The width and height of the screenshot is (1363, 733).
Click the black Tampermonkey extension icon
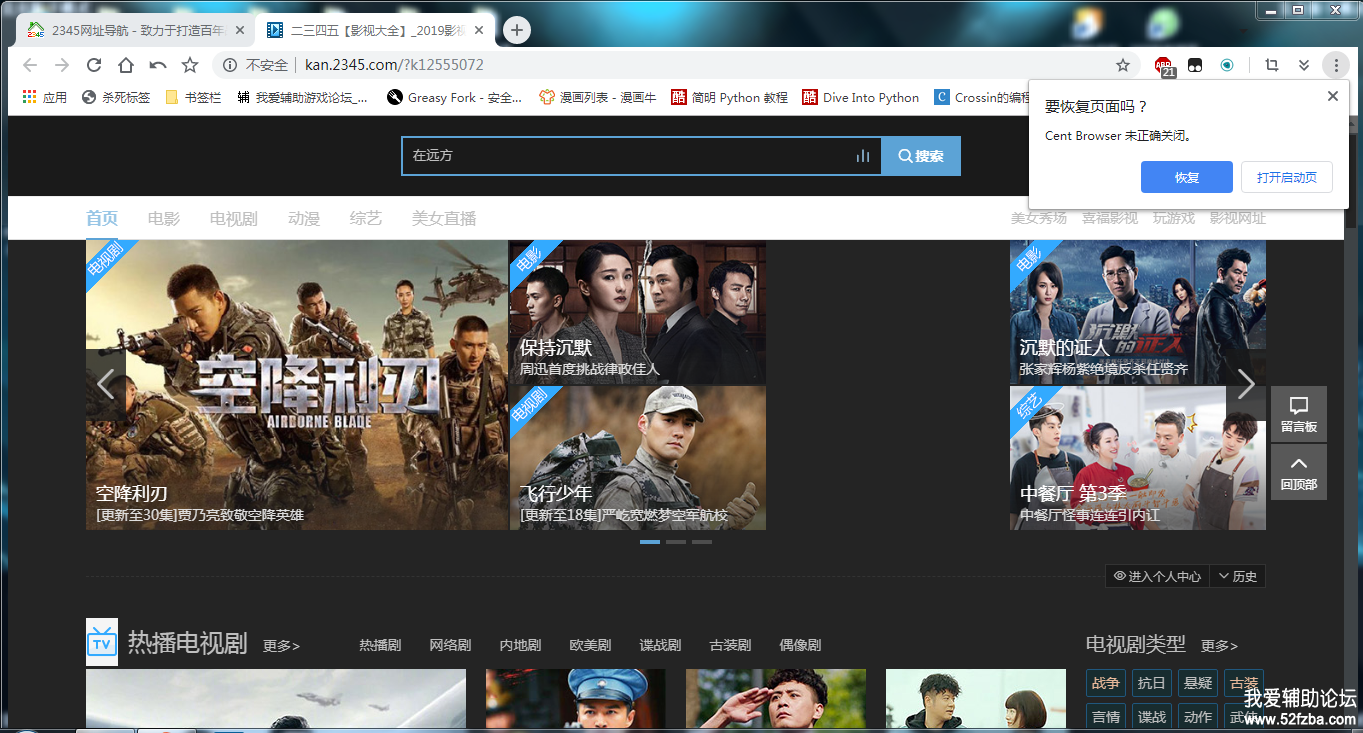click(x=1194, y=65)
